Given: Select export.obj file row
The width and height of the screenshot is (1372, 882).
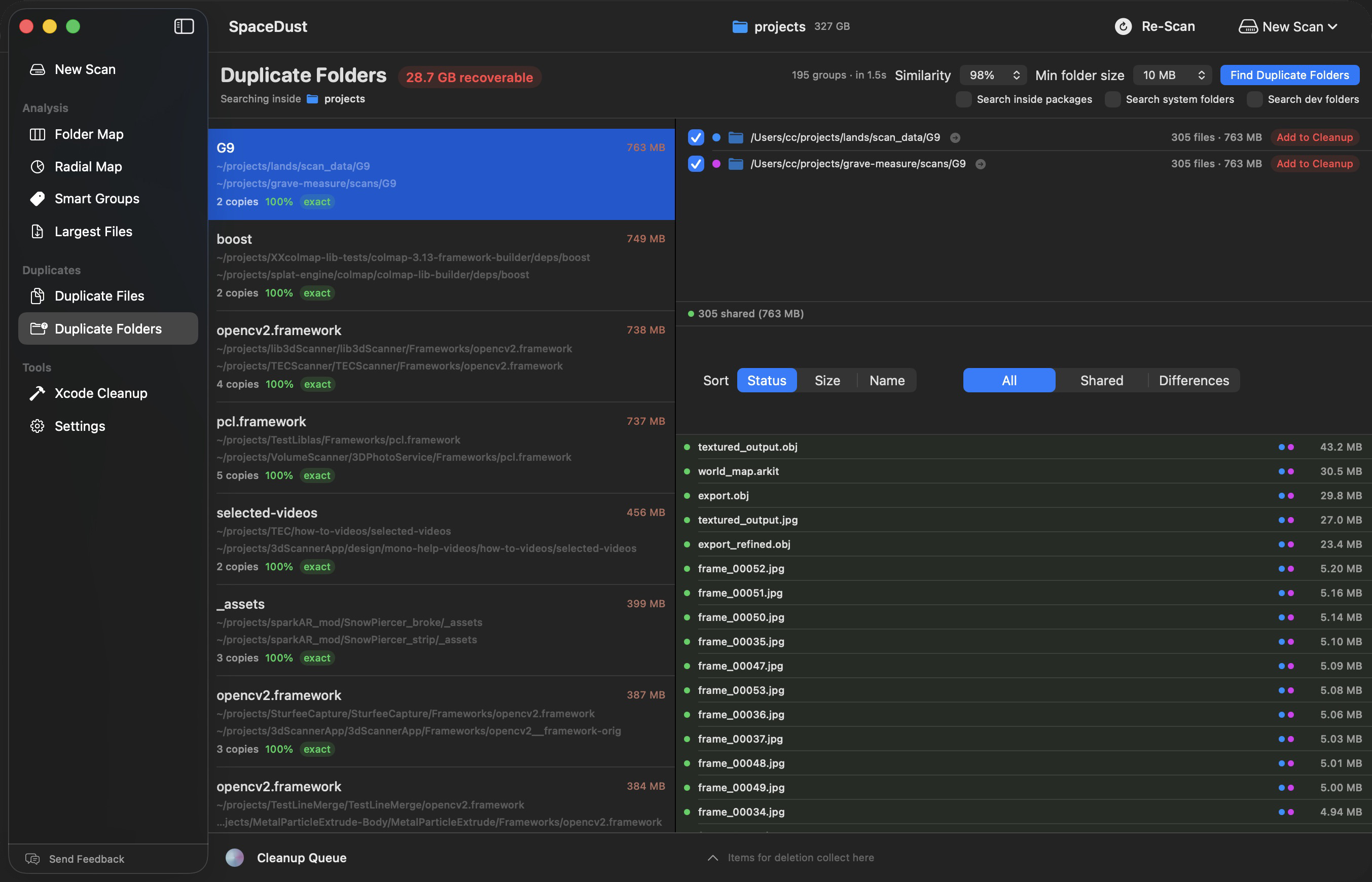Looking at the screenshot, I should [x=1023, y=496].
